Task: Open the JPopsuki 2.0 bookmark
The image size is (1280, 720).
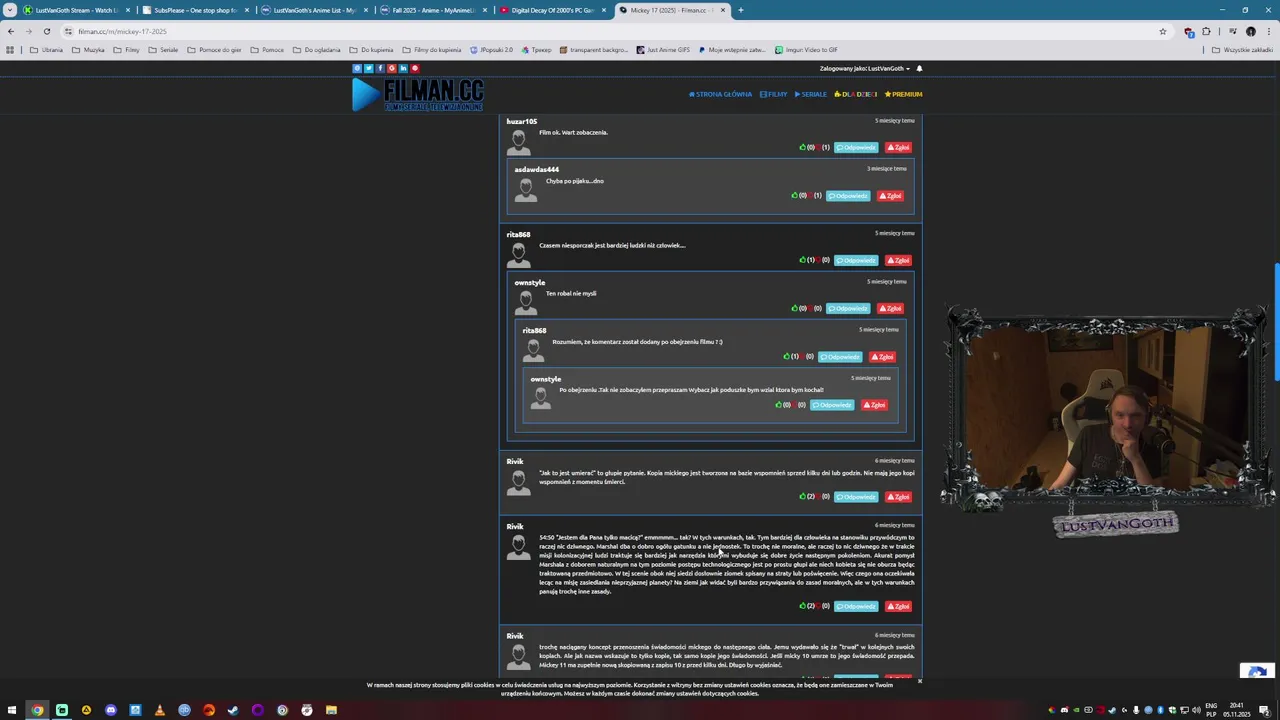Action: tap(491, 49)
